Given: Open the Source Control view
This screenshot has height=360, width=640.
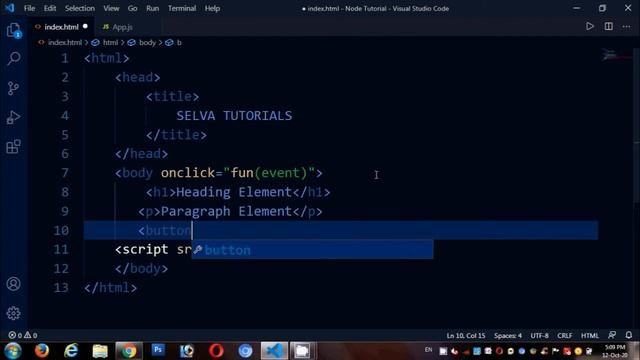Looking at the screenshot, I should click(13, 88).
